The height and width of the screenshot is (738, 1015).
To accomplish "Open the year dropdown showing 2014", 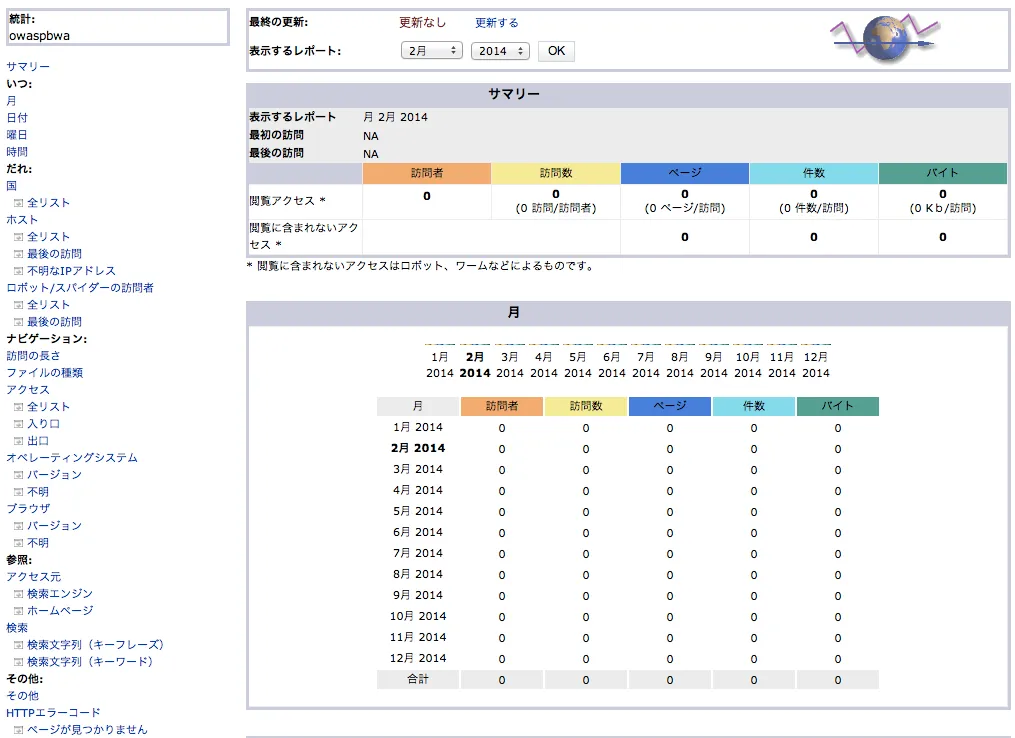I will pyautogui.click(x=500, y=50).
